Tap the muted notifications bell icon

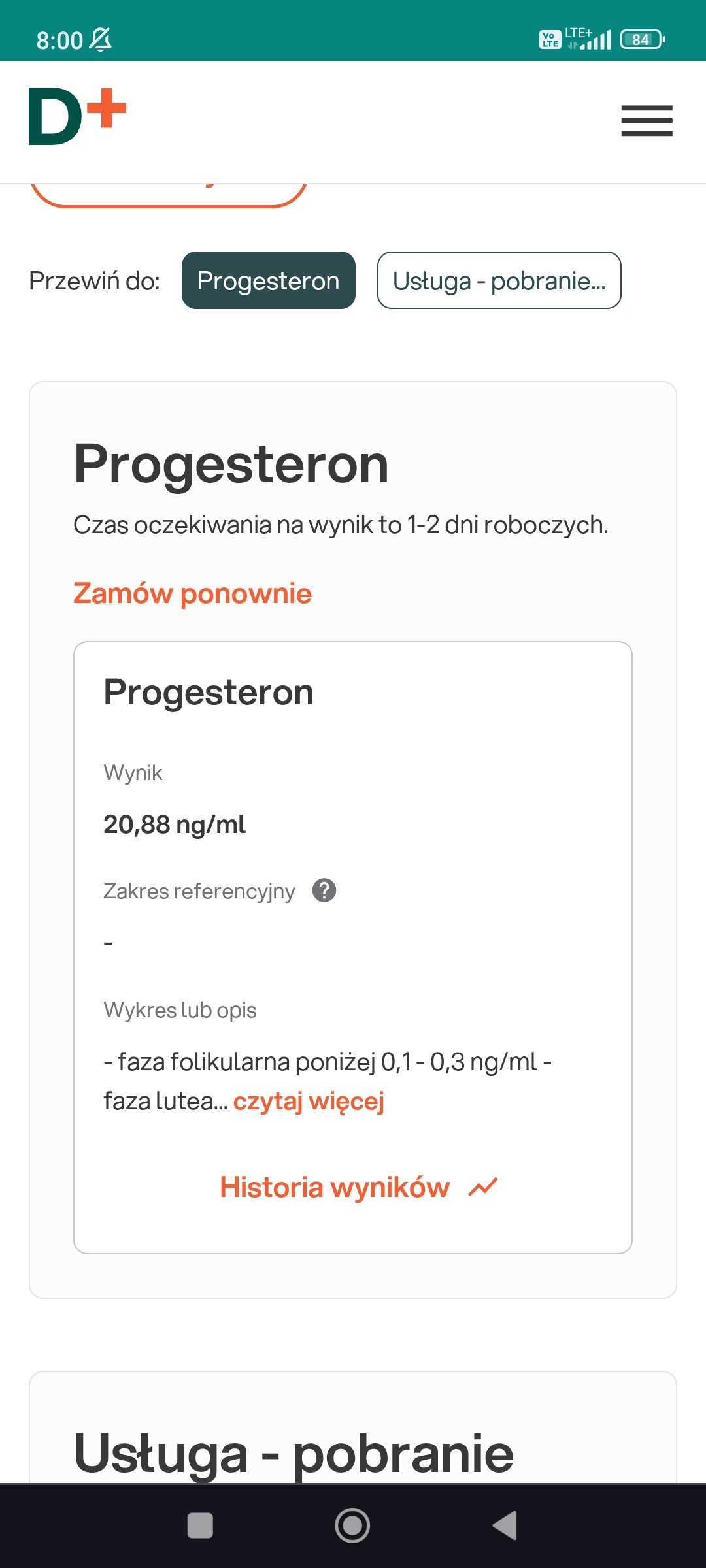[101, 40]
